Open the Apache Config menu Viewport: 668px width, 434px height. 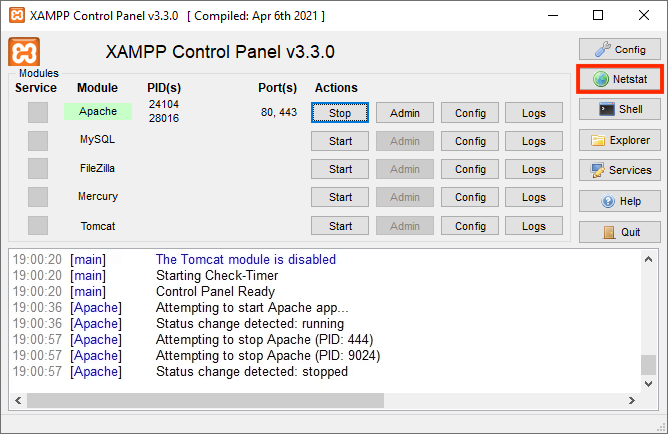(x=470, y=113)
